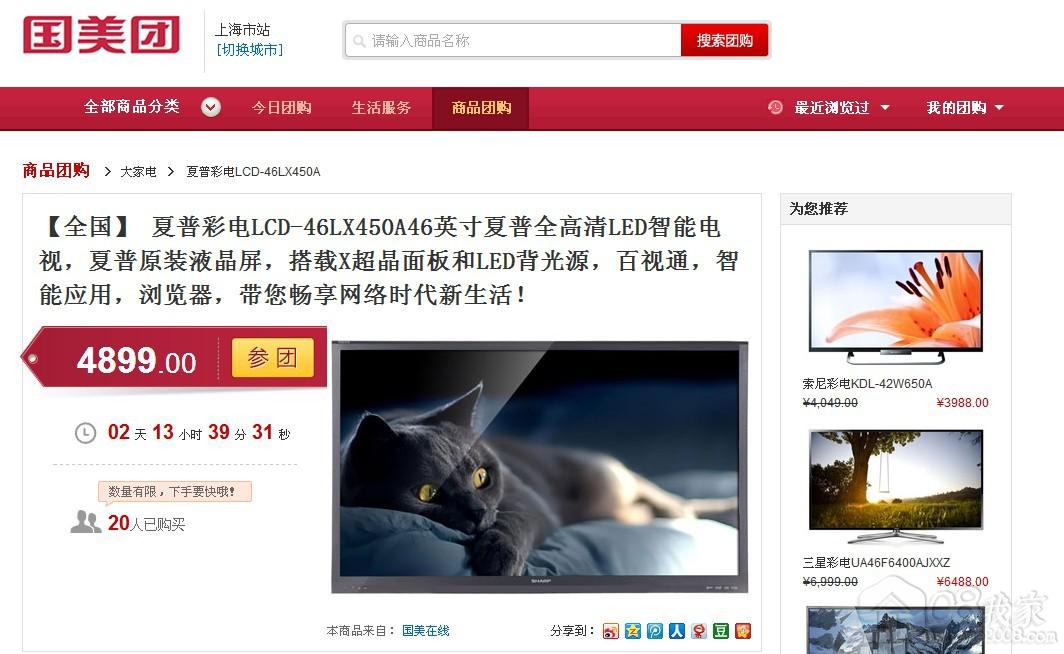Focus the product name search field
1064x654 pixels.
coord(513,41)
